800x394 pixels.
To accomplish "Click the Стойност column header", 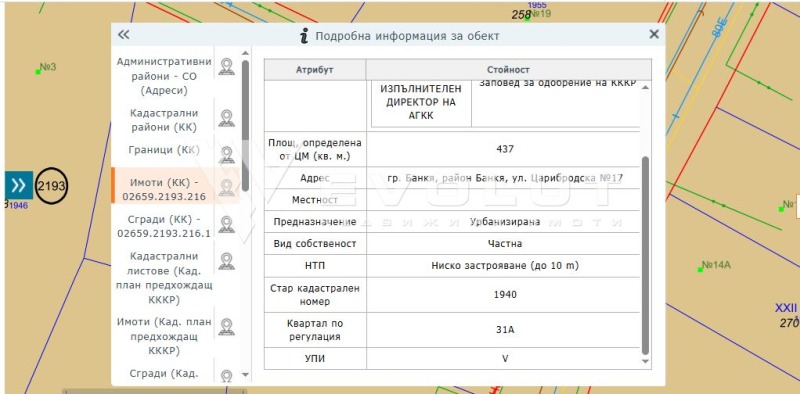I will coord(509,70).
